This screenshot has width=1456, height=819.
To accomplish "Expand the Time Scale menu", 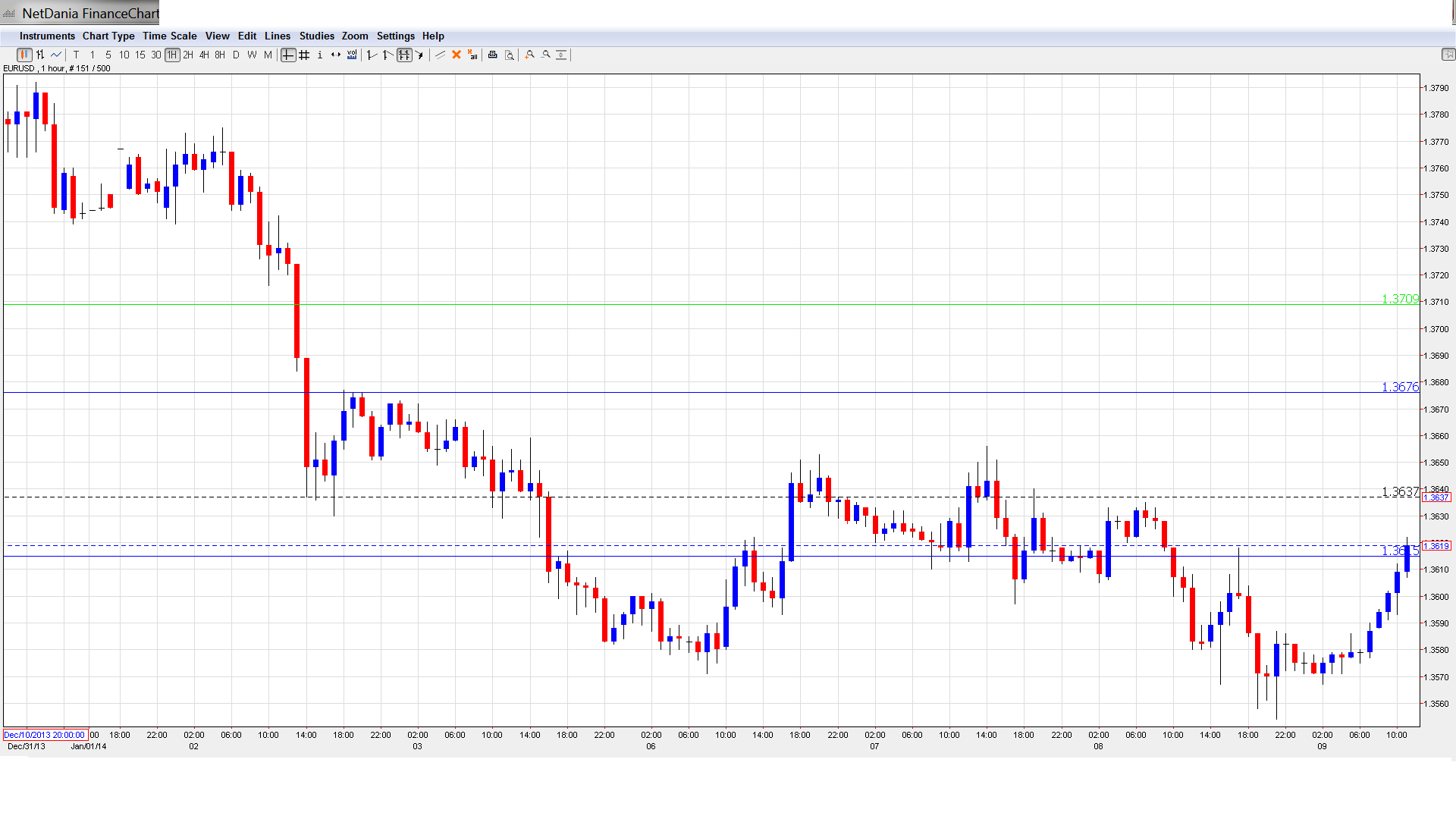I will click(169, 36).
